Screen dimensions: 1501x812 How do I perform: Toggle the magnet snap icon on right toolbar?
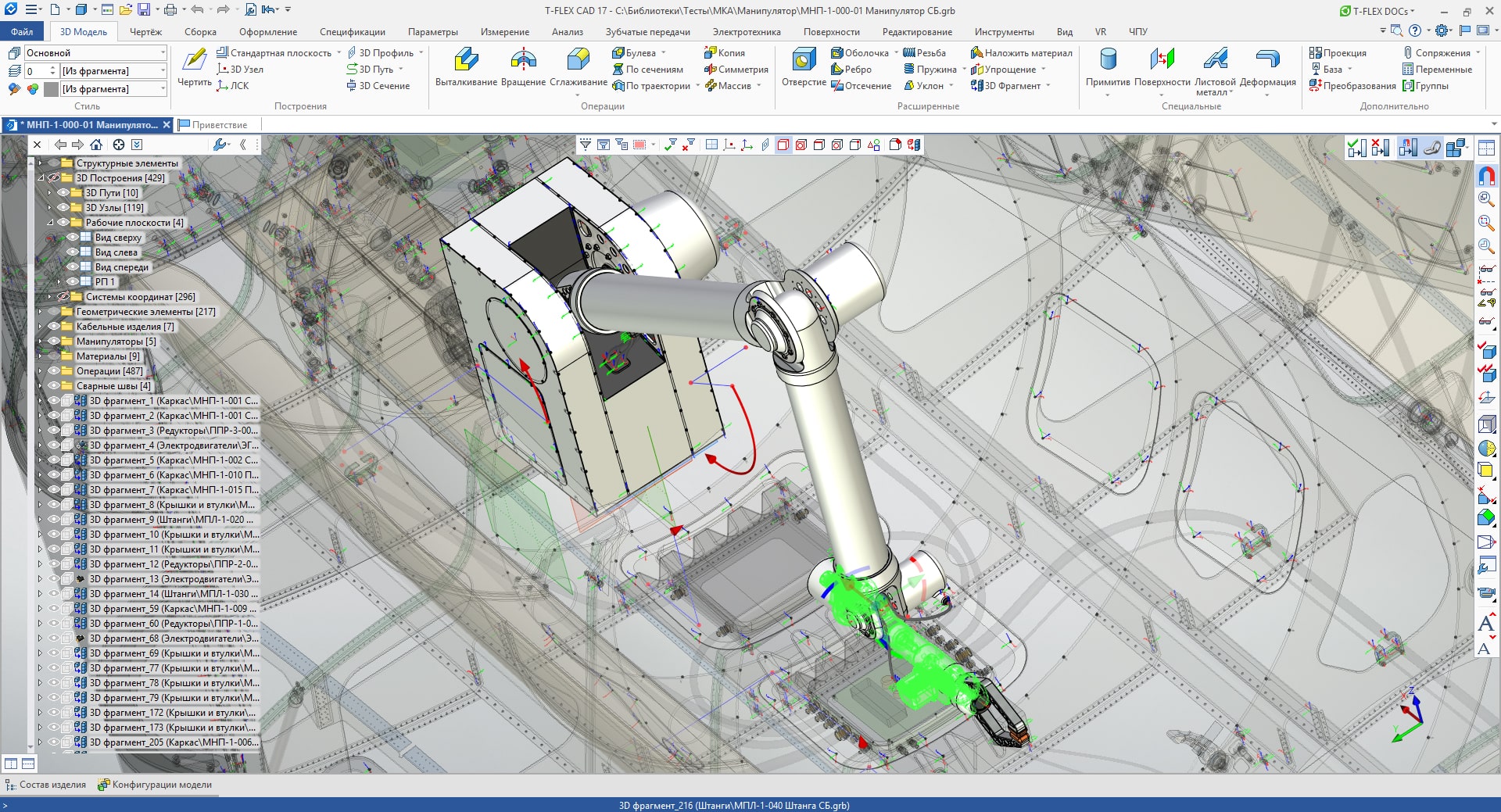pos(1486,176)
